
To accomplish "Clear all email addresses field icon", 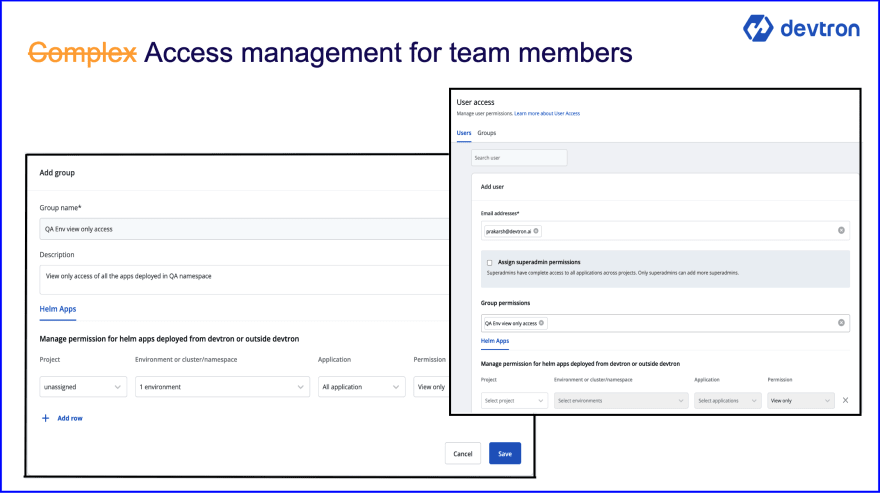I will pyautogui.click(x=841, y=230).
